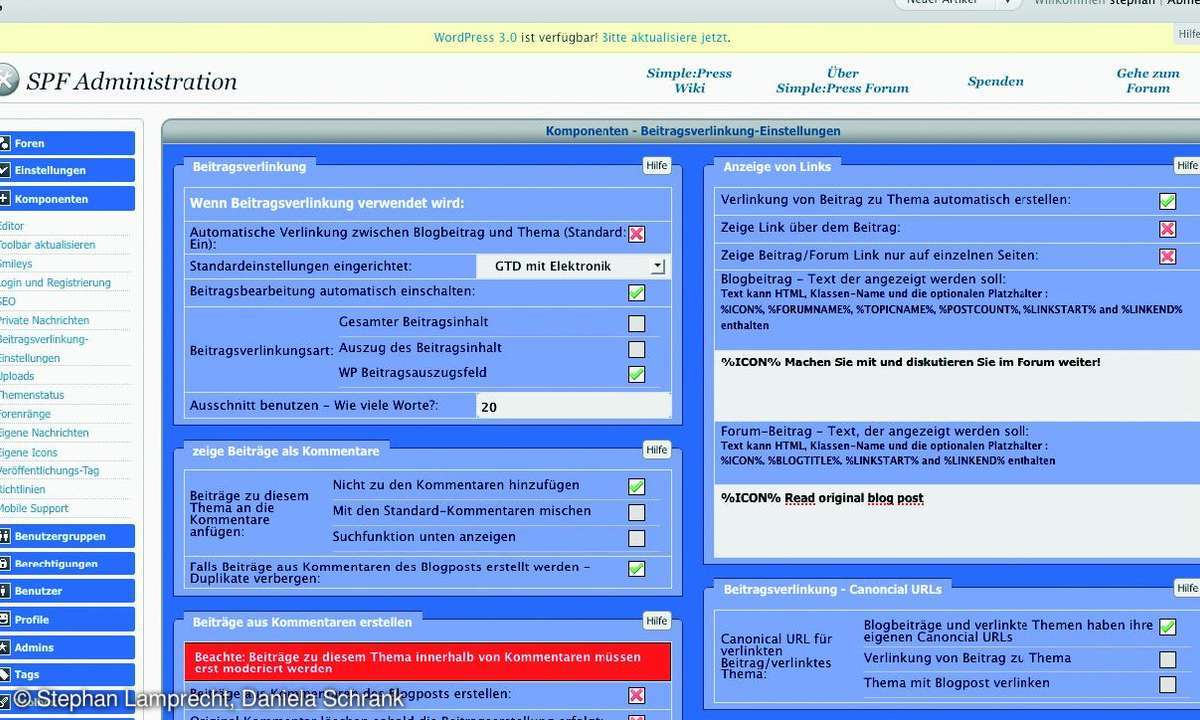The image size is (1200, 720).
Task: Toggle Verlinkung von Beitrag zu Thema automatisch erstellen
Action: 1167,201
